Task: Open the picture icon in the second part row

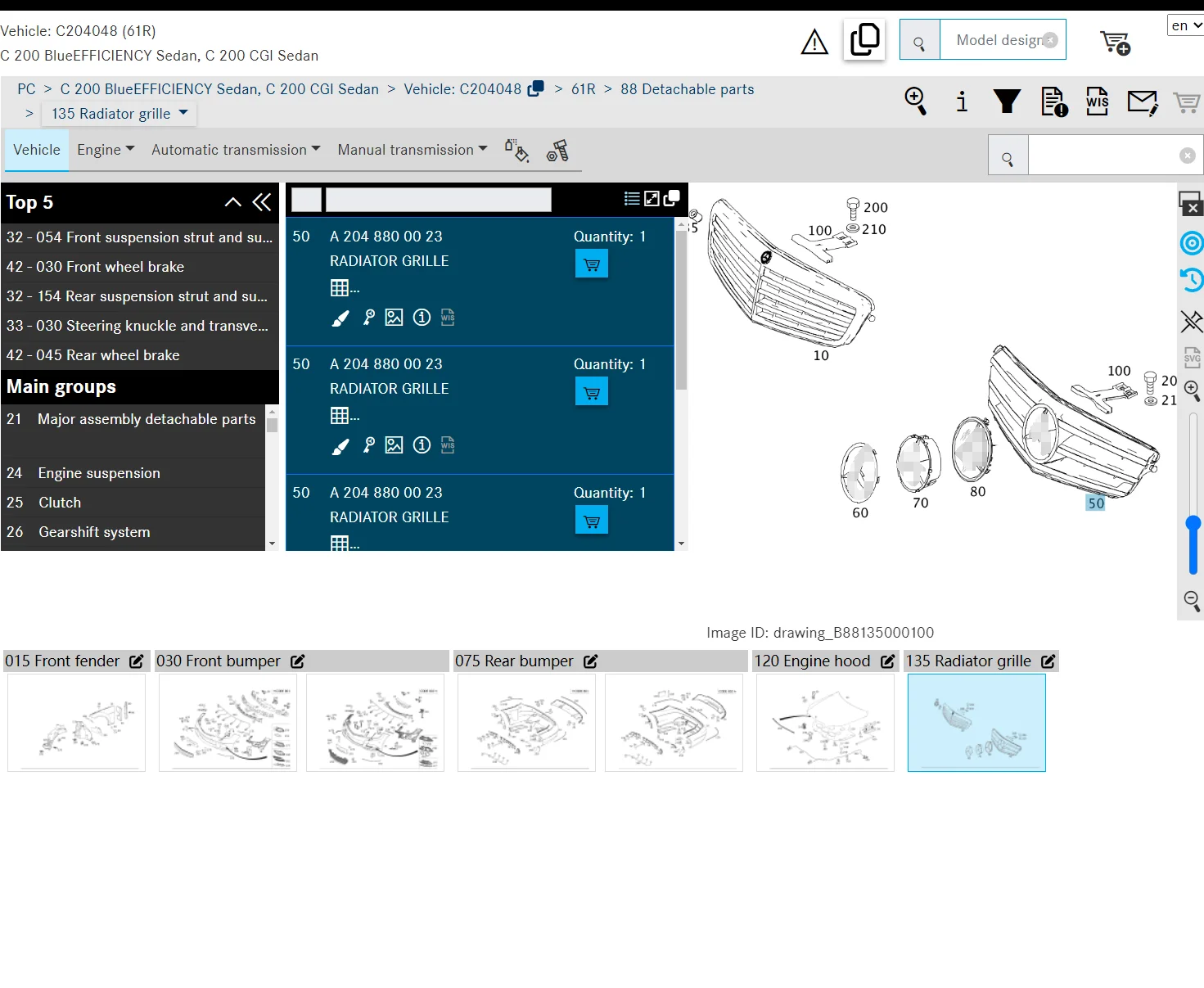Action: [x=394, y=445]
